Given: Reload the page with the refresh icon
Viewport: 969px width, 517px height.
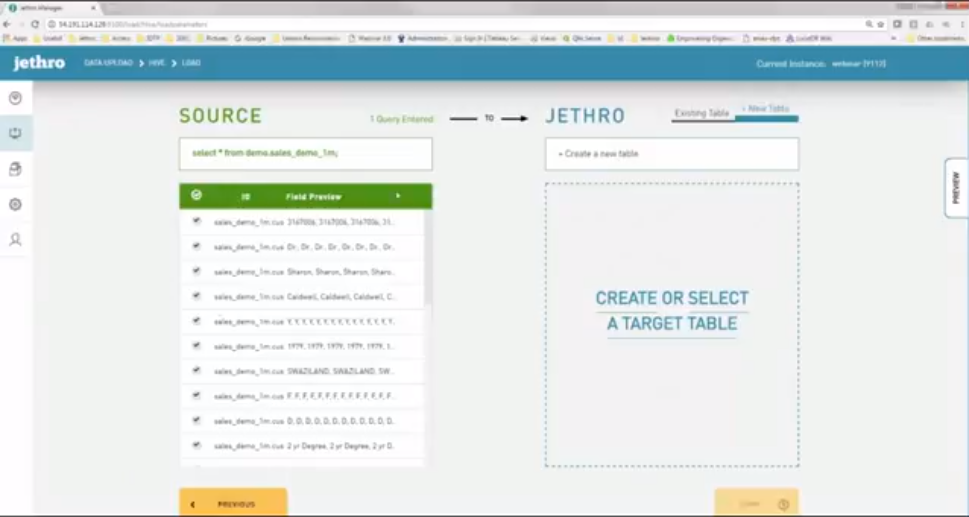Looking at the screenshot, I should click(35, 24).
